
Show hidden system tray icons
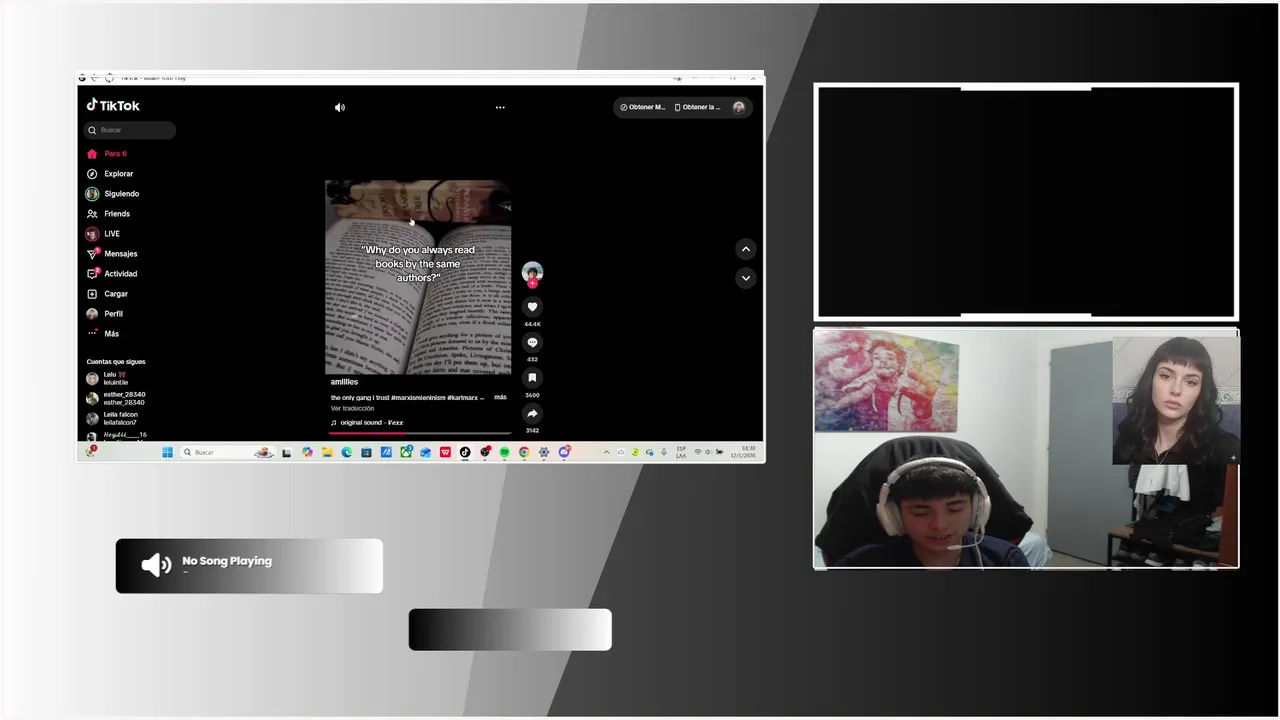(x=606, y=452)
